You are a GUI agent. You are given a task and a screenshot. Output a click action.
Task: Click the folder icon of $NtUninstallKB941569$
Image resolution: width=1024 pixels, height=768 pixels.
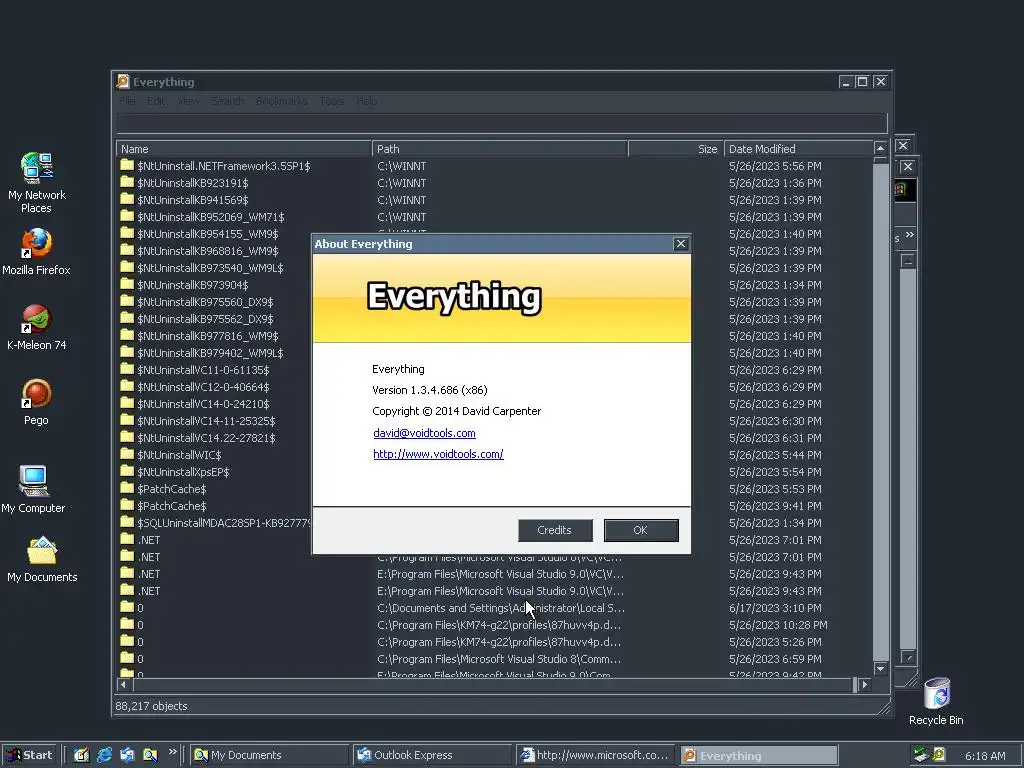[127, 200]
